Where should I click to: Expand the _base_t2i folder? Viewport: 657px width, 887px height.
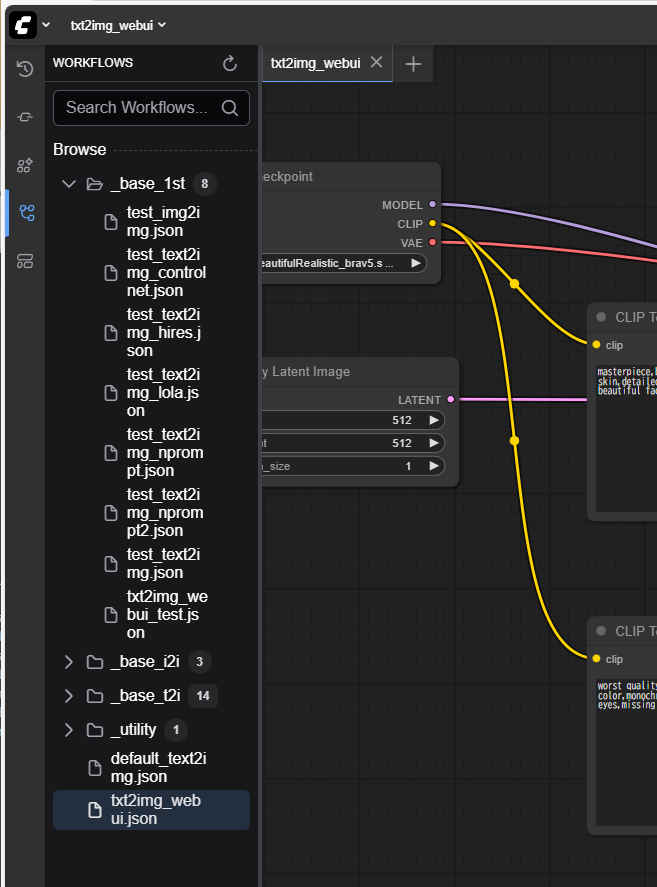[x=69, y=696]
